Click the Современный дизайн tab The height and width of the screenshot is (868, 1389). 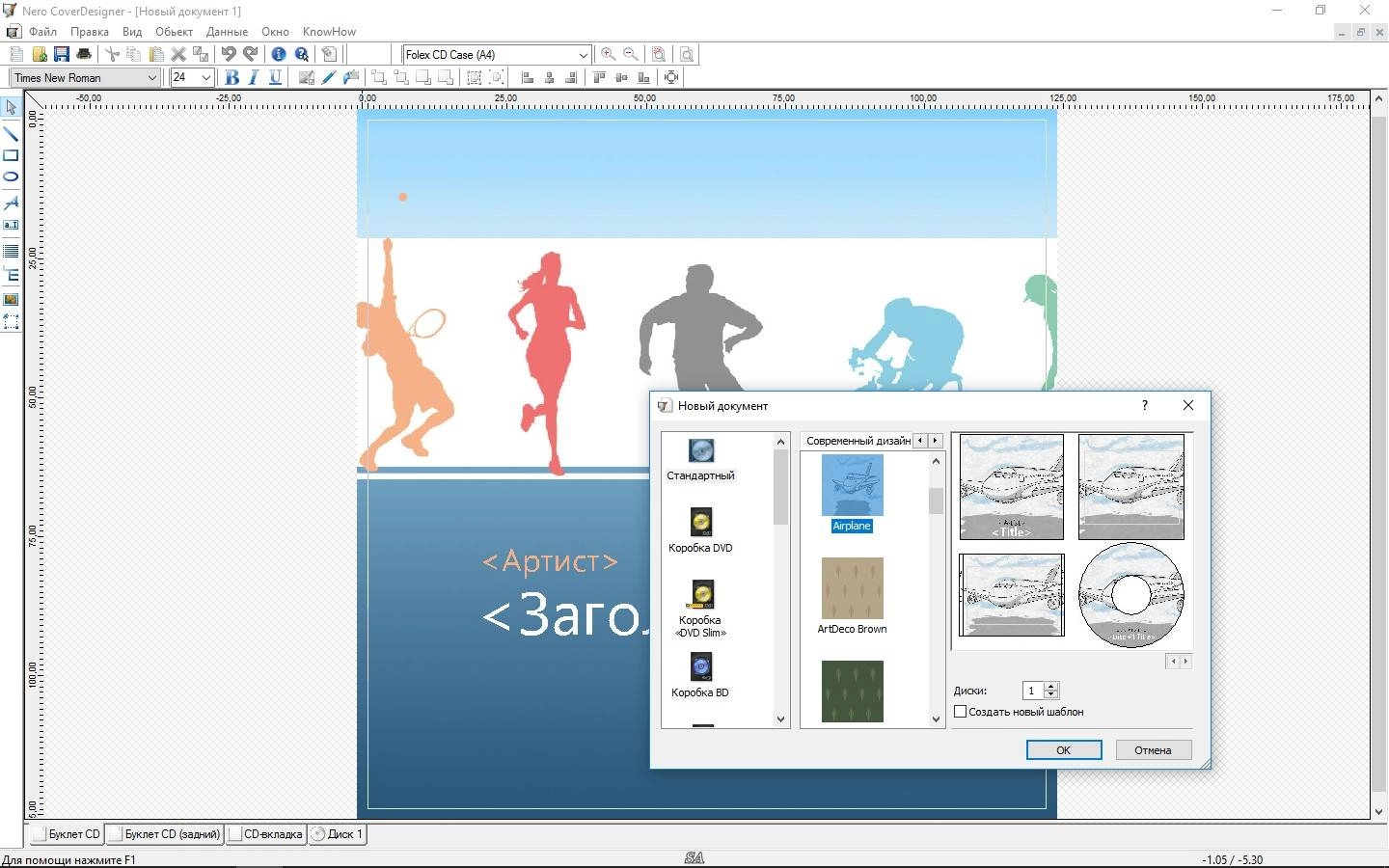[x=858, y=441]
